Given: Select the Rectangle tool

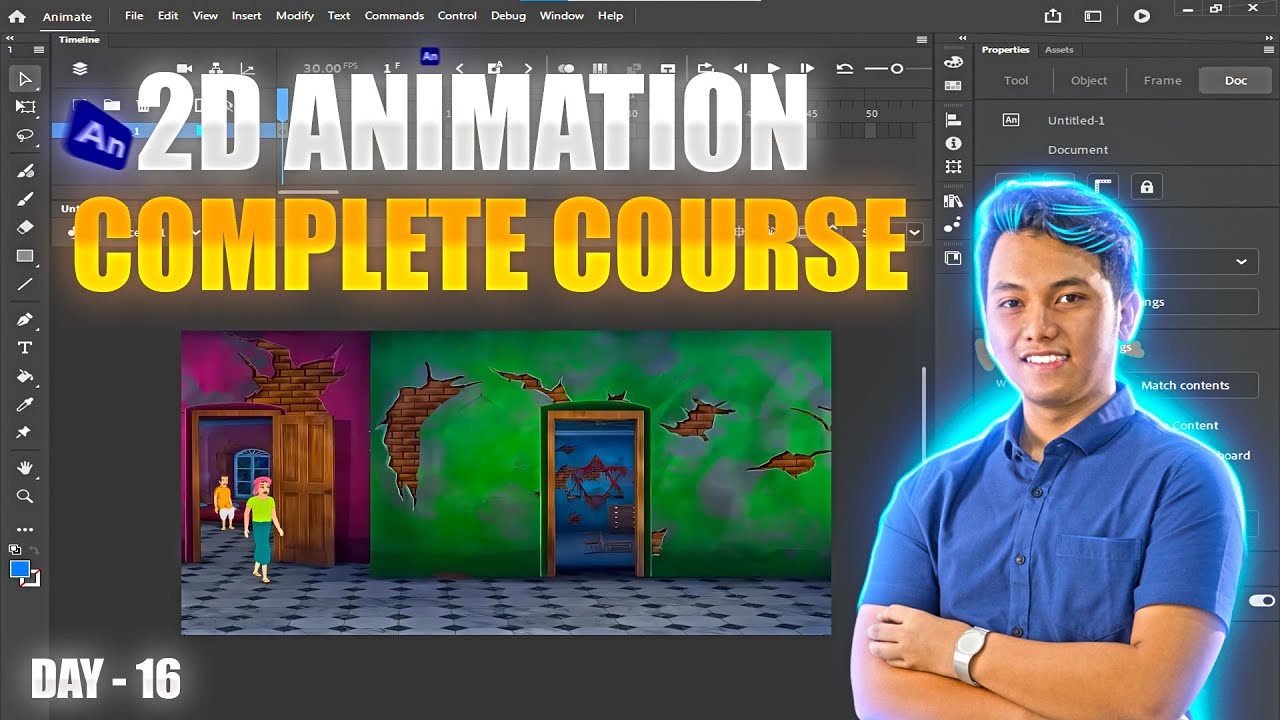Looking at the screenshot, I should pos(25,256).
